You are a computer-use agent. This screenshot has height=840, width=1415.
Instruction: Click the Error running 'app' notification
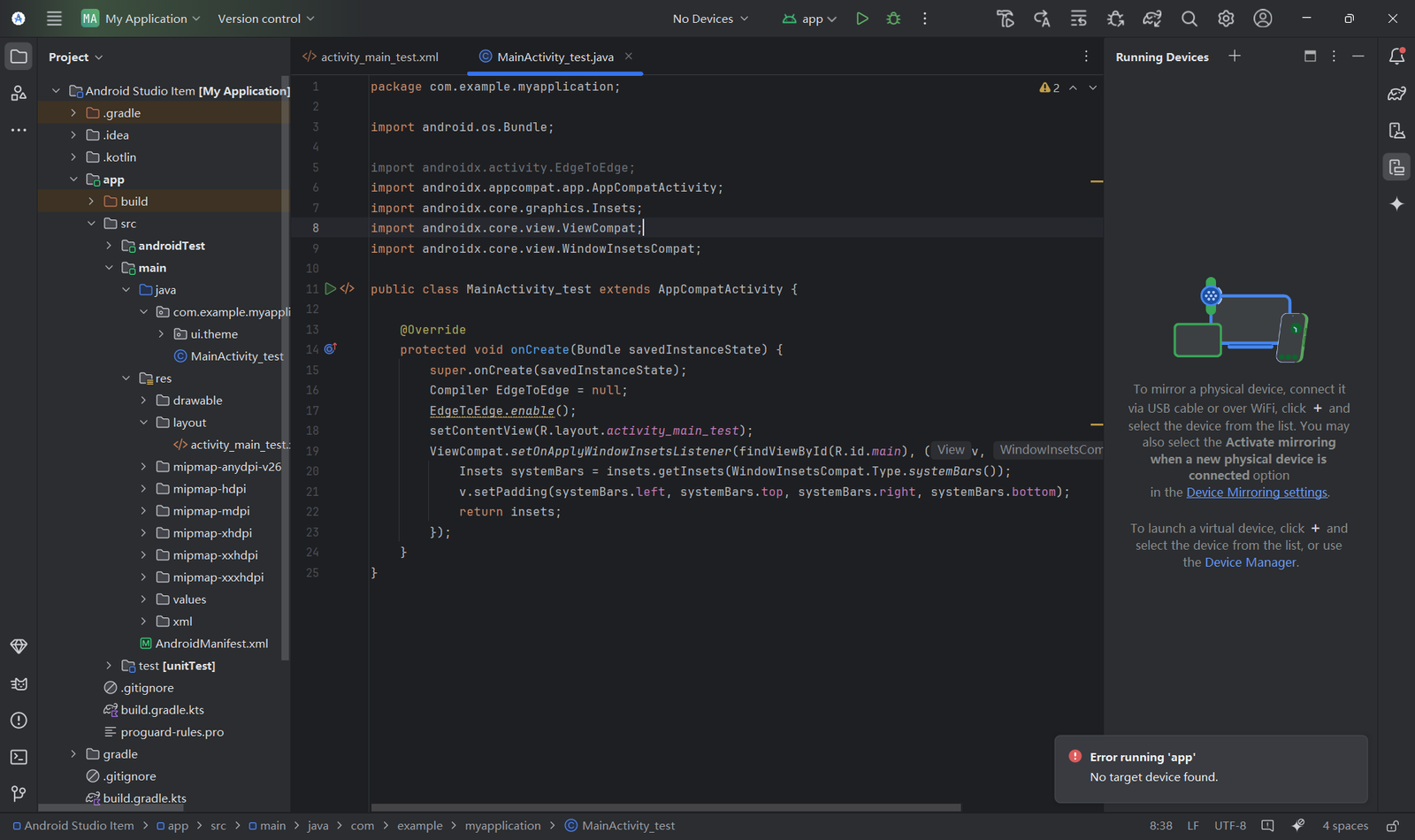1211,768
